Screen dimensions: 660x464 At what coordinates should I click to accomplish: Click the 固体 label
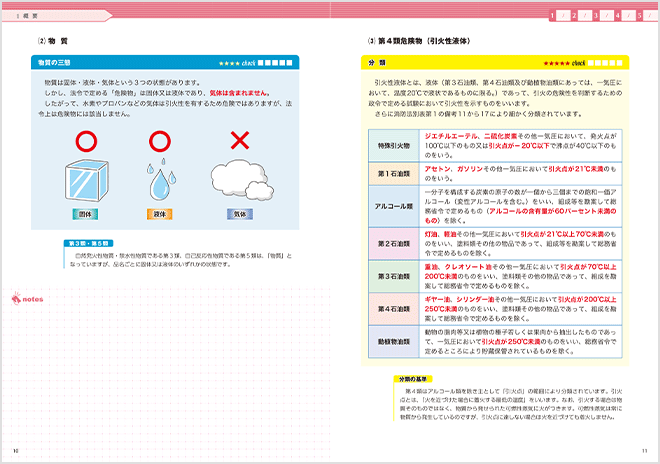(85, 214)
